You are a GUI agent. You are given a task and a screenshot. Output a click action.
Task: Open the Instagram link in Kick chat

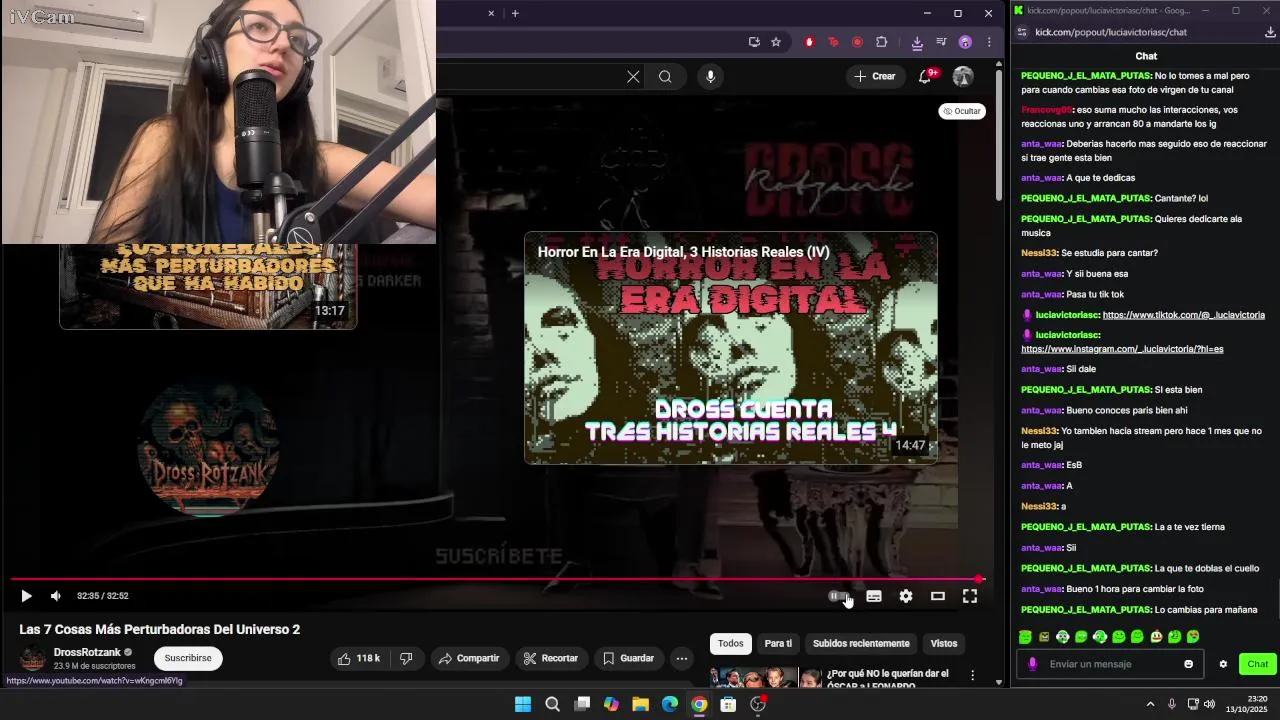point(1122,349)
